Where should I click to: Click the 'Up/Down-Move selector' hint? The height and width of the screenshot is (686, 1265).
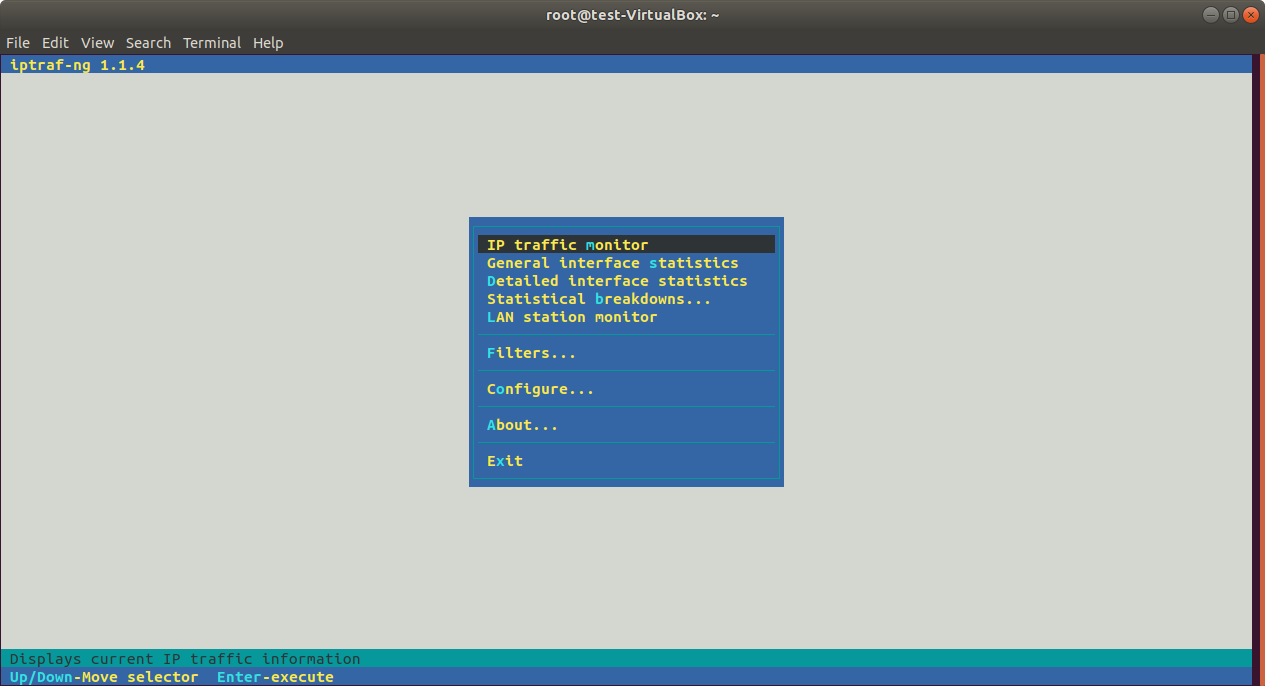[x=104, y=677]
